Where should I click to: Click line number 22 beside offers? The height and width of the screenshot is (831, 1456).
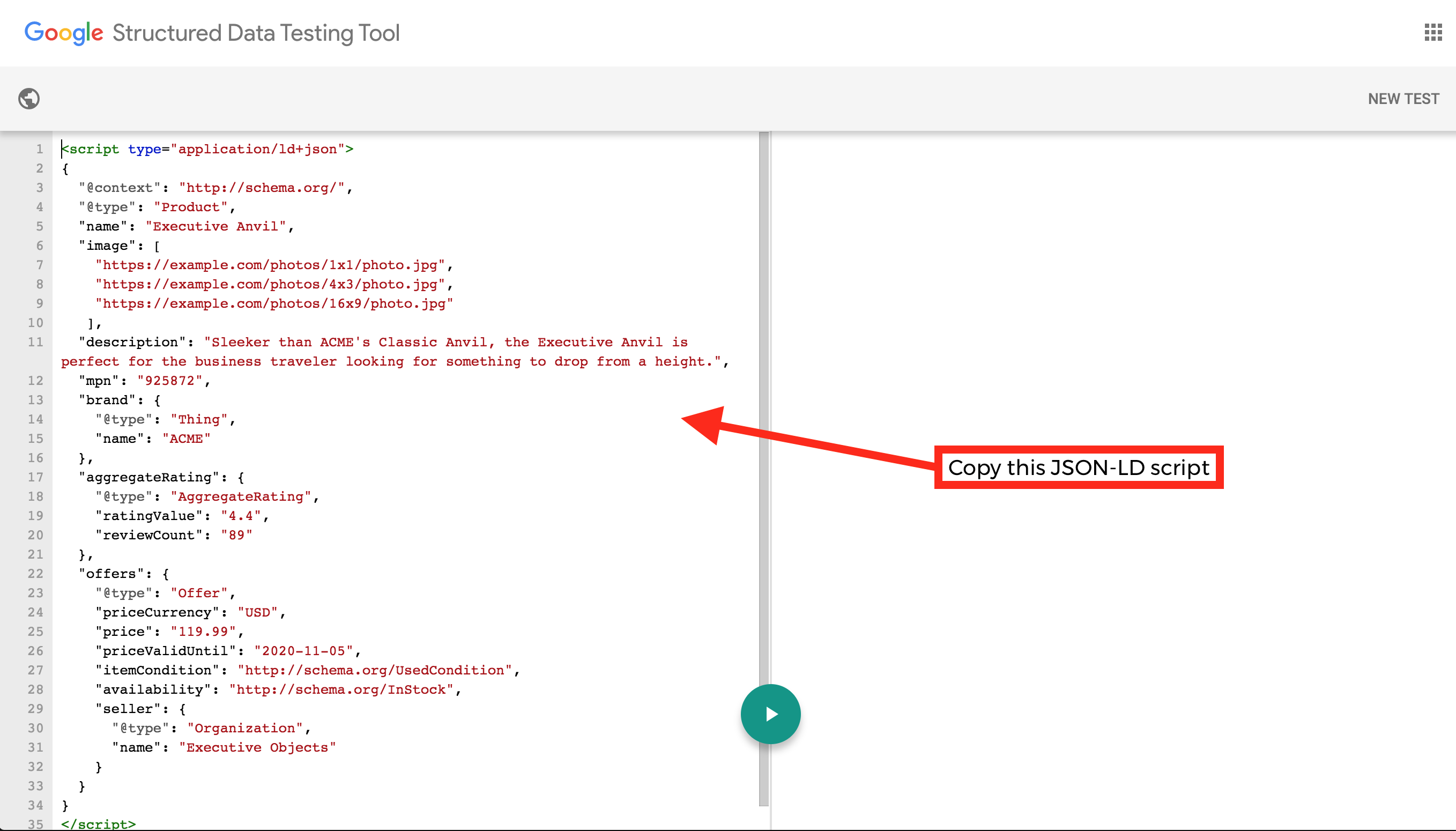point(36,574)
